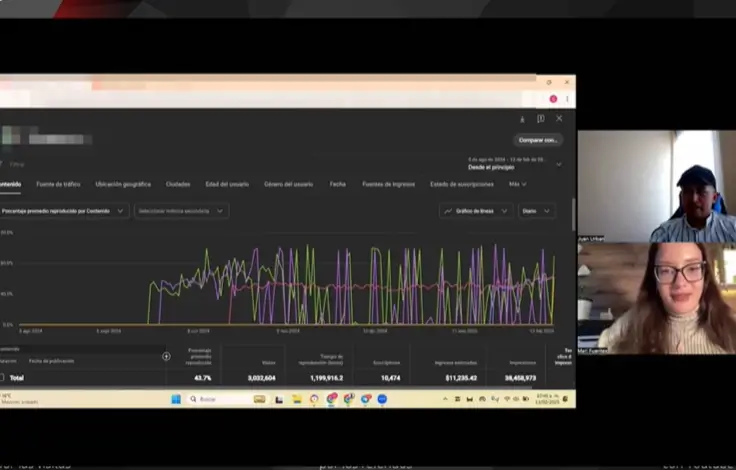Sort by 'Tiempo de reproducción (horas)' column
736x470 pixels.
pyautogui.click(x=321, y=360)
